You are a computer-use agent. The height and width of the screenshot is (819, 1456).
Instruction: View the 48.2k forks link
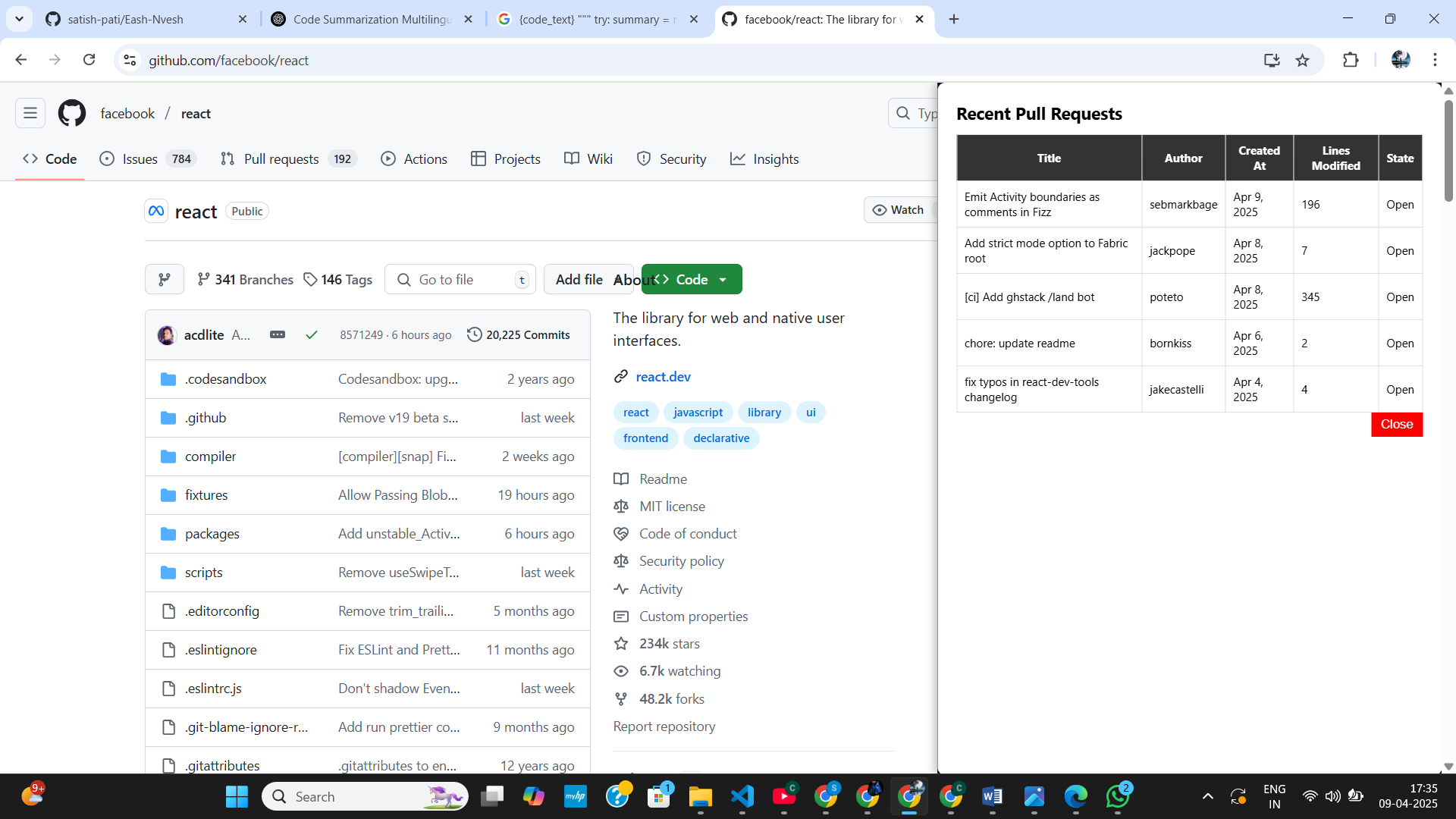pyautogui.click(x=671, y=698)
